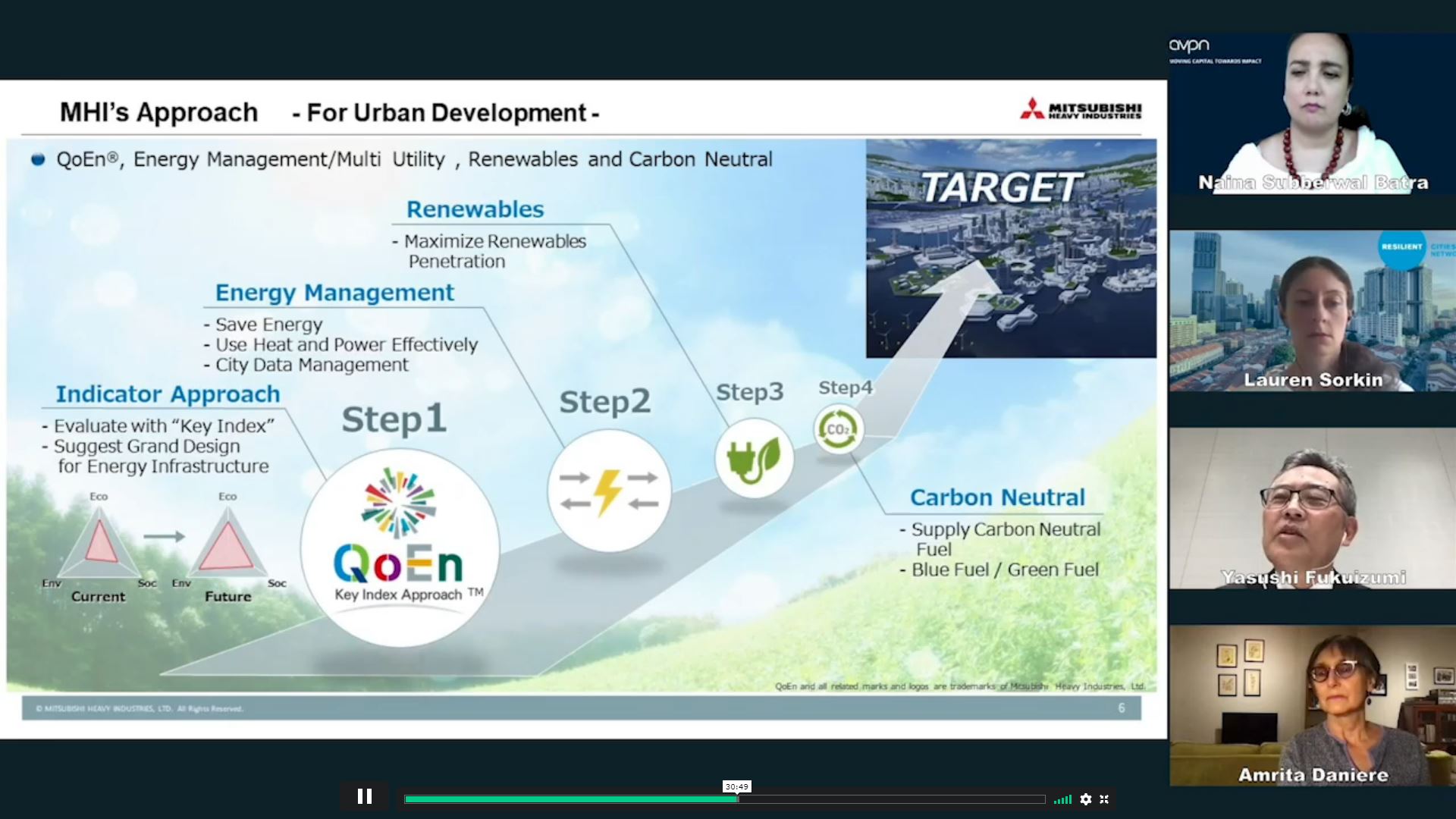Adjust the volume bars control
The image size is (1456, 819).
click(x=1063, y=799)
